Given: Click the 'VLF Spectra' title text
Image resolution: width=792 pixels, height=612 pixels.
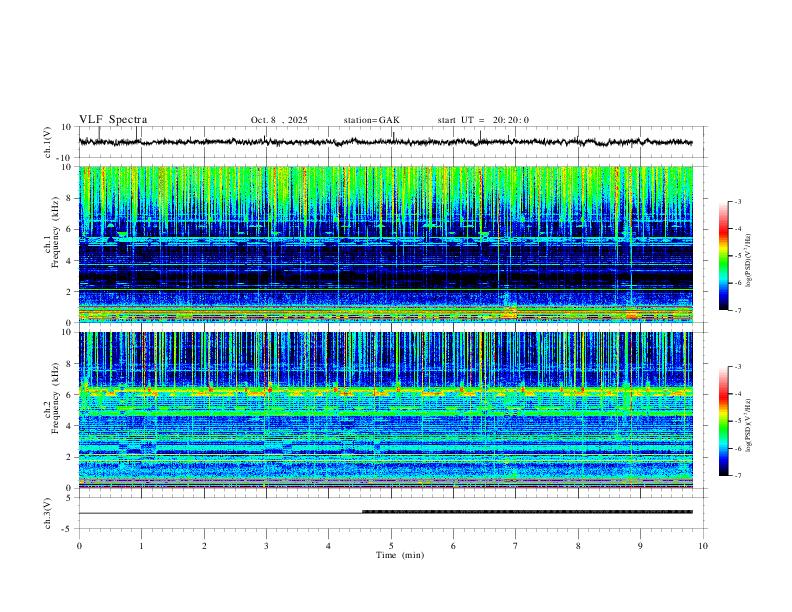Looking at the screenshot, I should click(113, 120).
